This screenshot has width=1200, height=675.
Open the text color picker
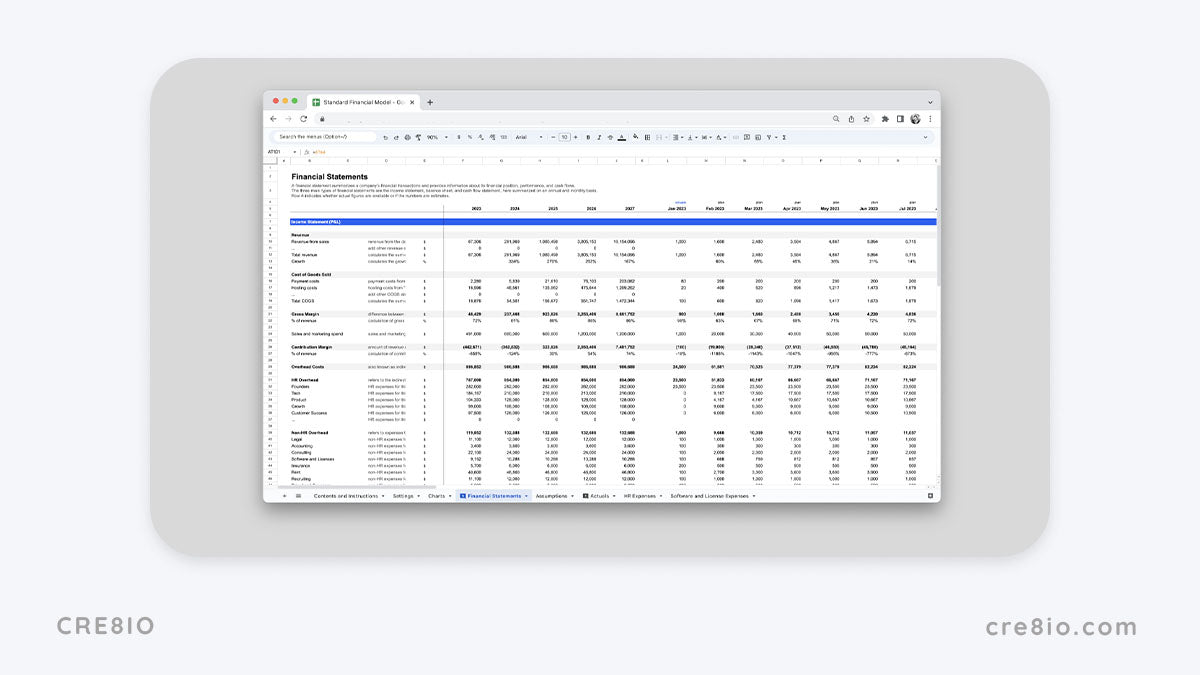click(x=622, y=137)
